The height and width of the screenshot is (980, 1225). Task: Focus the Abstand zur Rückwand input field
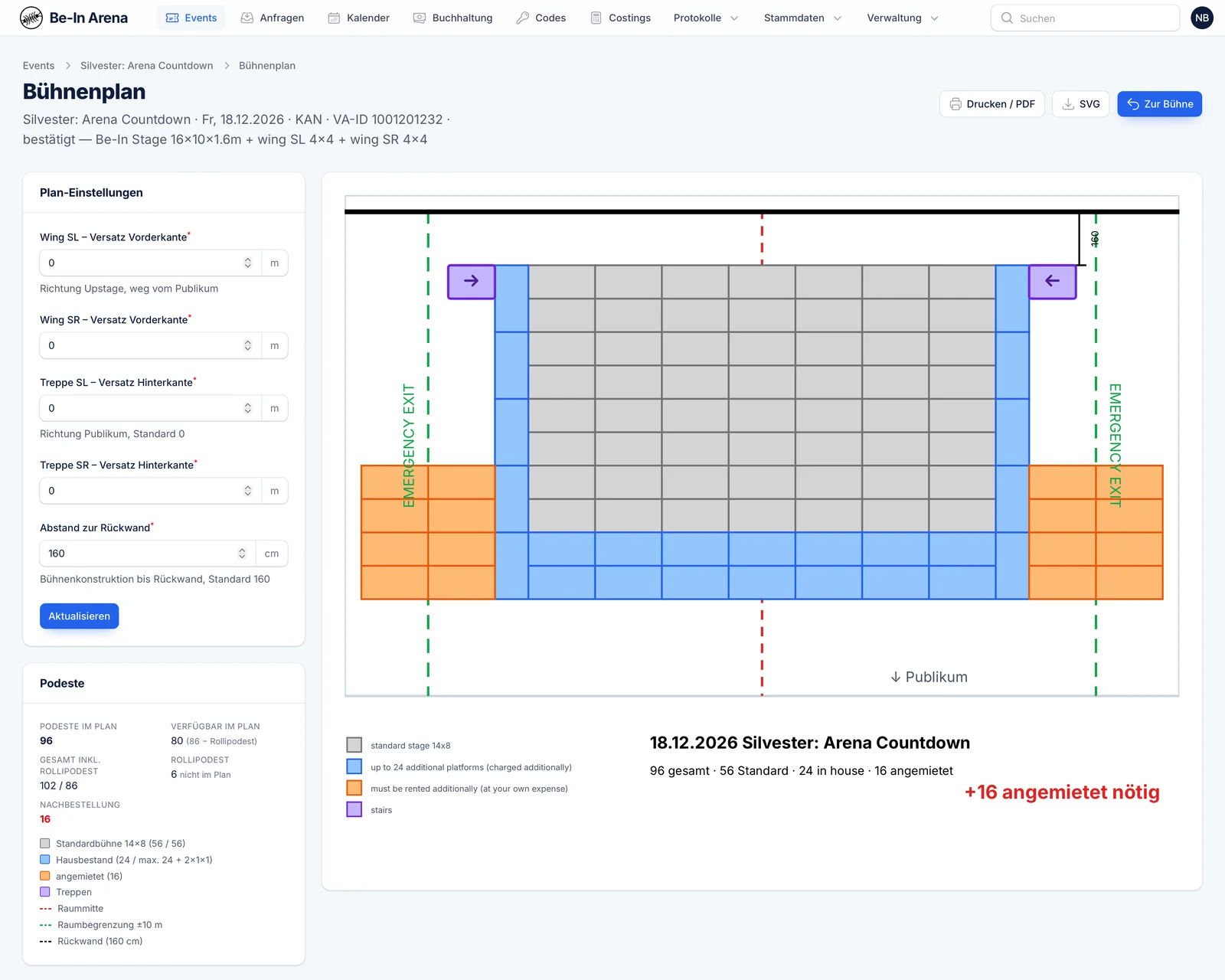(x=149, y=554)
